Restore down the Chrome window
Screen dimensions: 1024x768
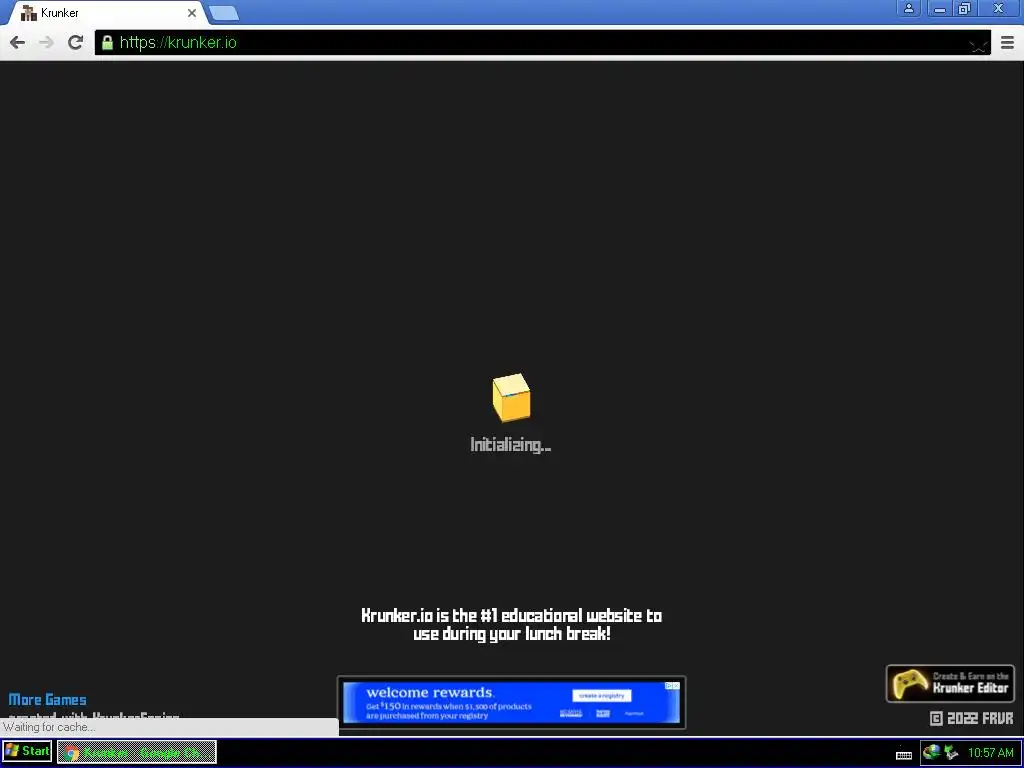pos(965,8)
